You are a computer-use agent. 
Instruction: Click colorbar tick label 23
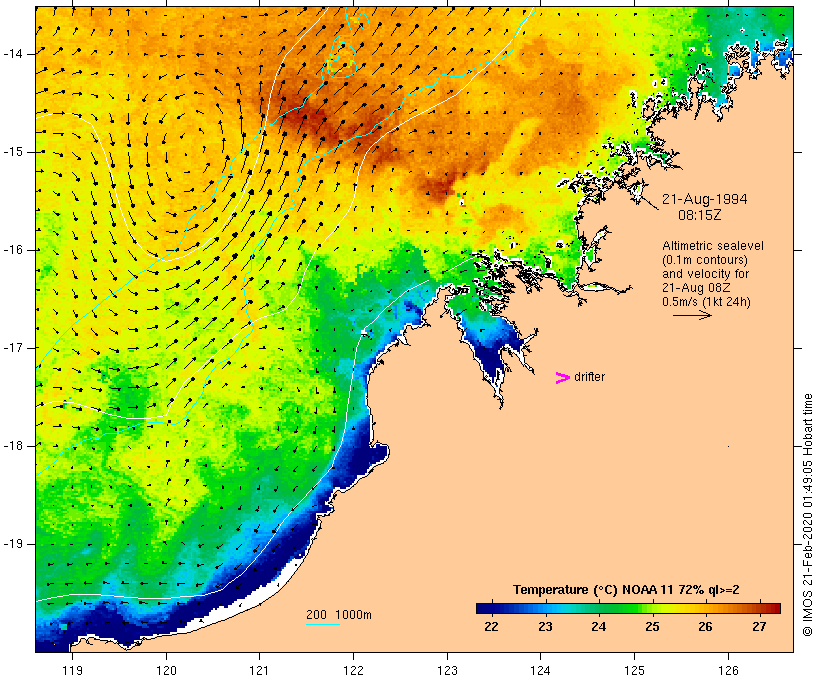pyautogui.click(x=545, y=626)
